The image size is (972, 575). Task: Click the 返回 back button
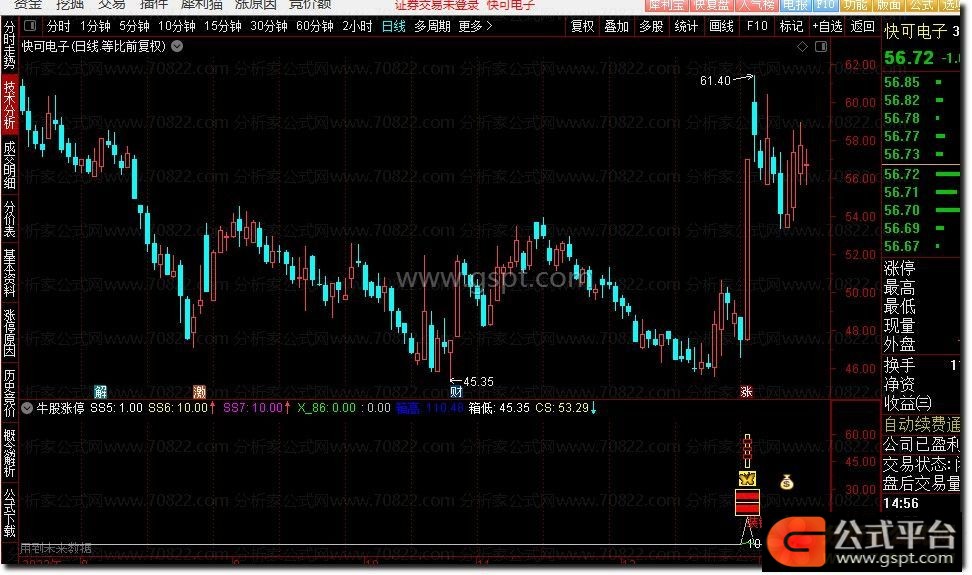862,26
